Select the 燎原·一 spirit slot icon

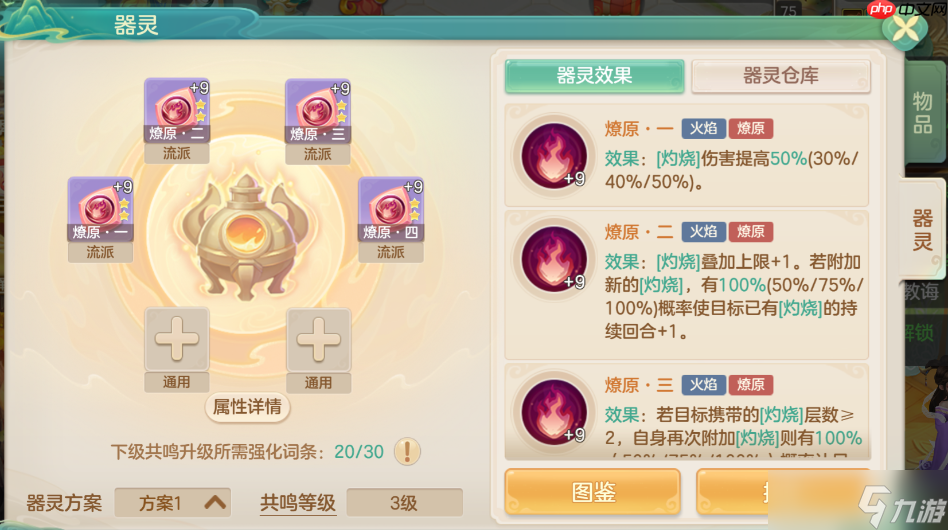point(100,208)
